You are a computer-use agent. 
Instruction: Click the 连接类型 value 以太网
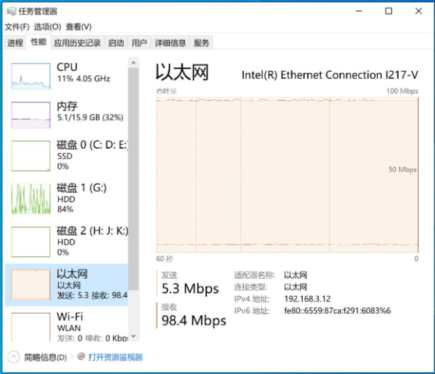pos(295,287)
